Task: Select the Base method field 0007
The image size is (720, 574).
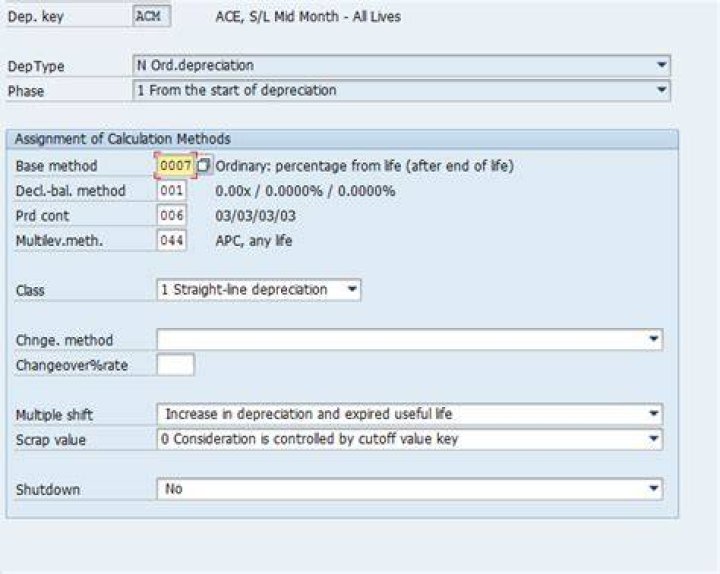Action: pyautogui.click(x=176, y=165)
